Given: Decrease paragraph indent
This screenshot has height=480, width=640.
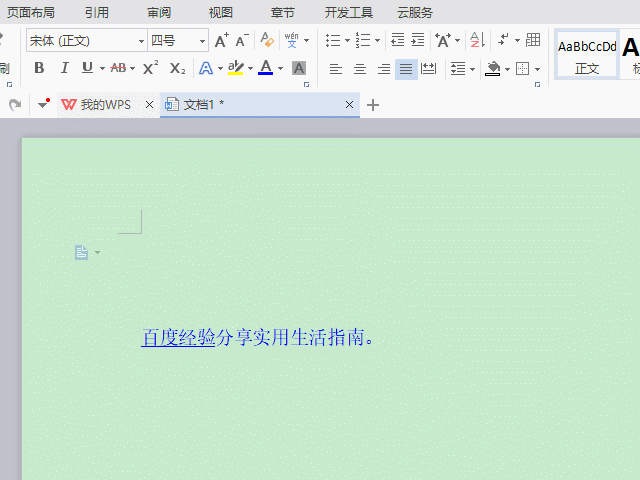Looking at the screenshot, I should point(398,40).
